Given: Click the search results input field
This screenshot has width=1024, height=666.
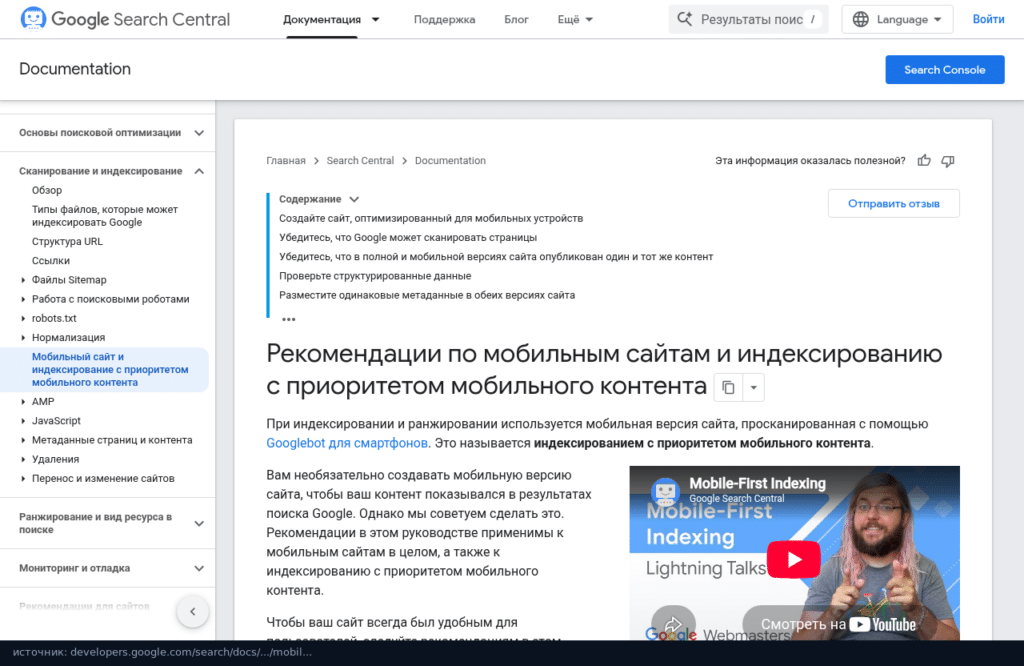Looking at the screenshot, I should pyautogui.click(x=748, y=19).
